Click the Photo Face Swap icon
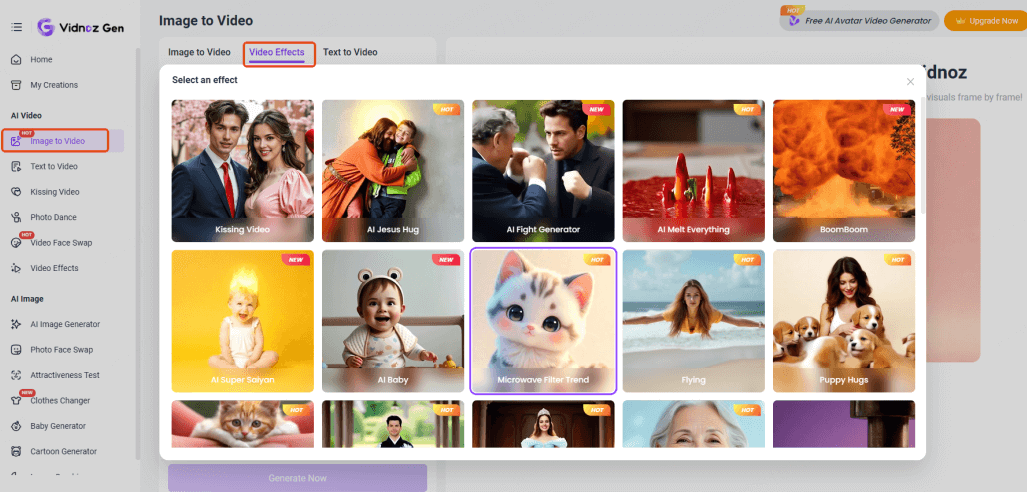The image size is (1027, 492). [x=16, y=350]
